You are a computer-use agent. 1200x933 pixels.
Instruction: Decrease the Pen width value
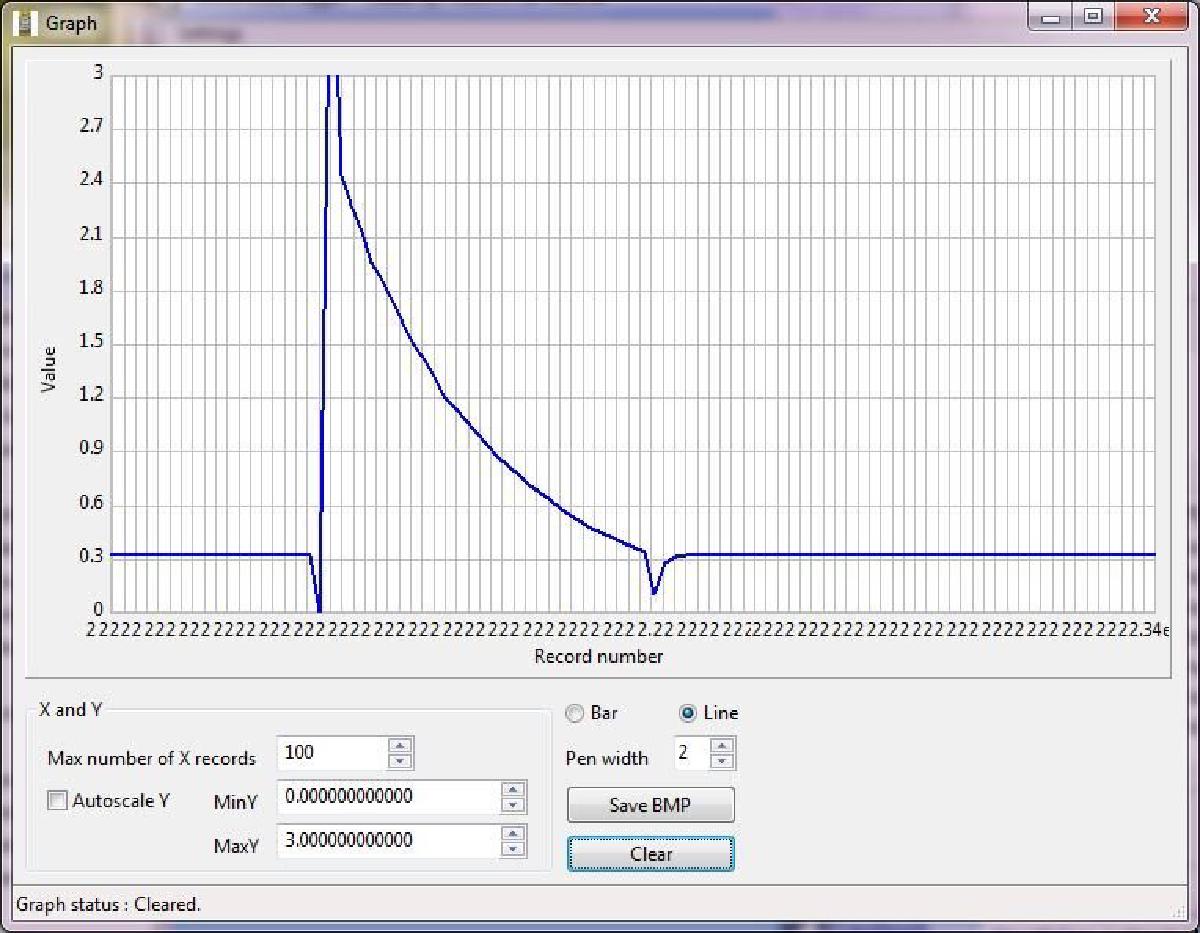(x=723, y=761)
